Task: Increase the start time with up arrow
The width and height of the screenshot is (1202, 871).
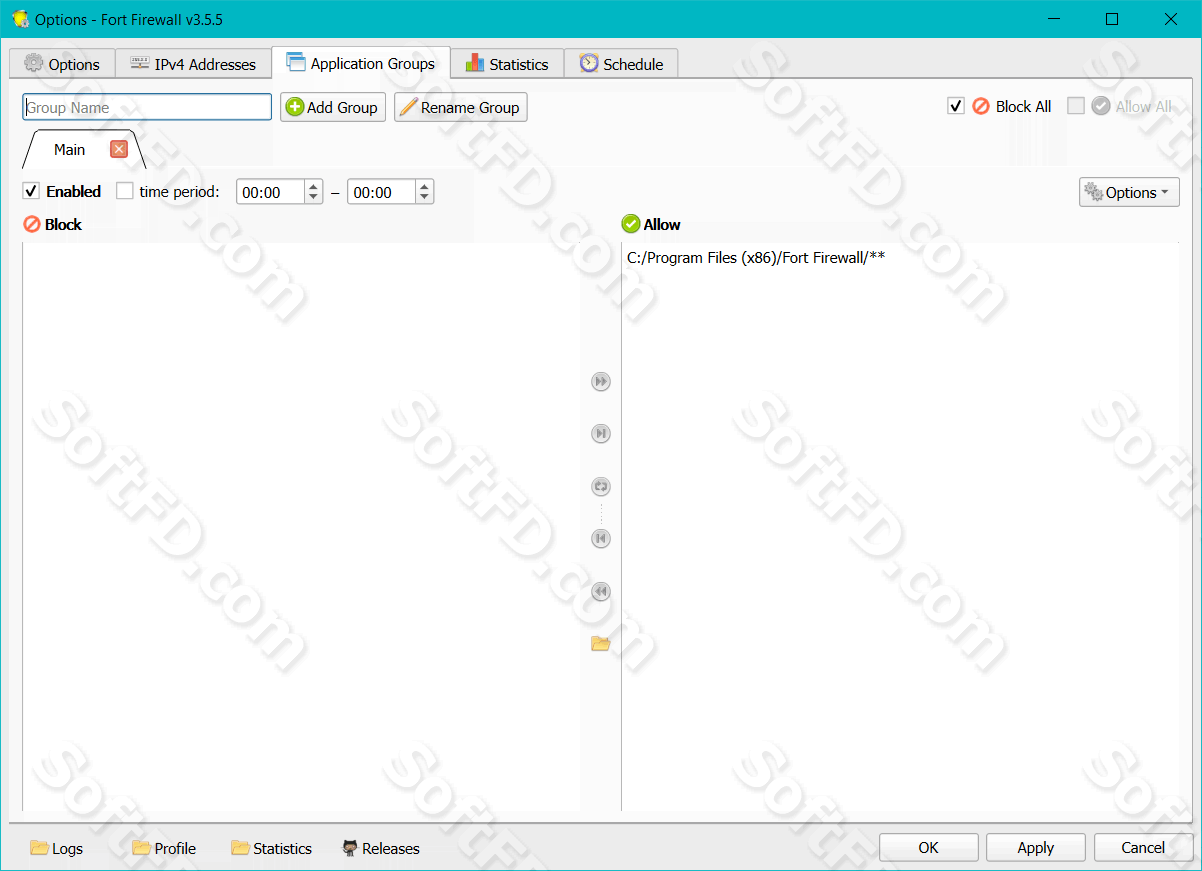Action: [314, 186]
